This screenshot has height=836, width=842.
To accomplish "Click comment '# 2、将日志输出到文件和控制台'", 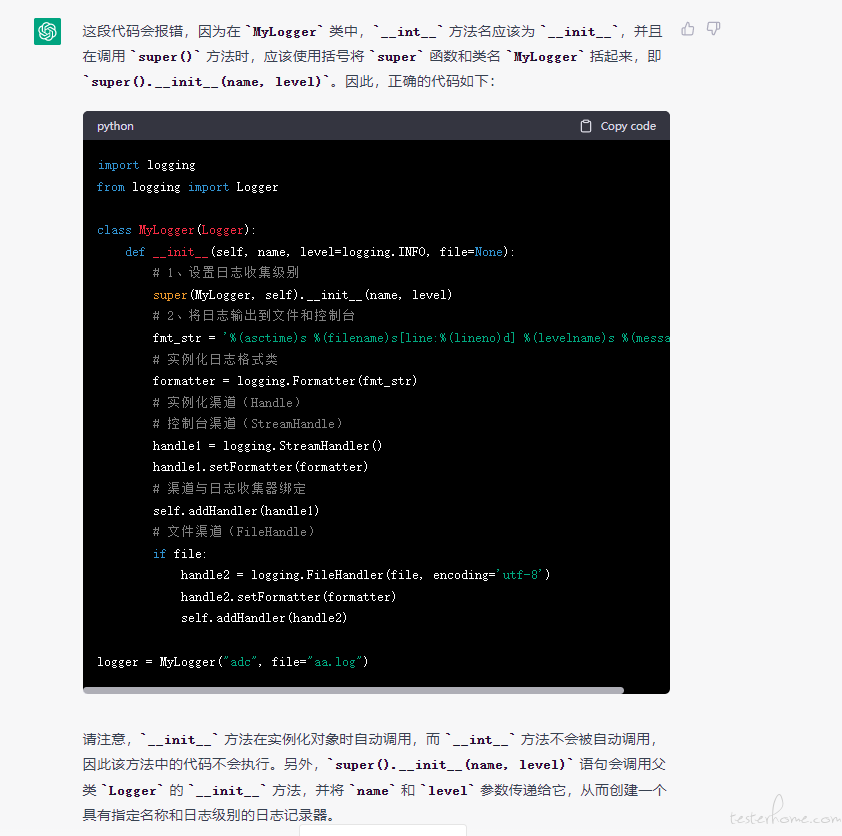I will [x=253, y=316].
